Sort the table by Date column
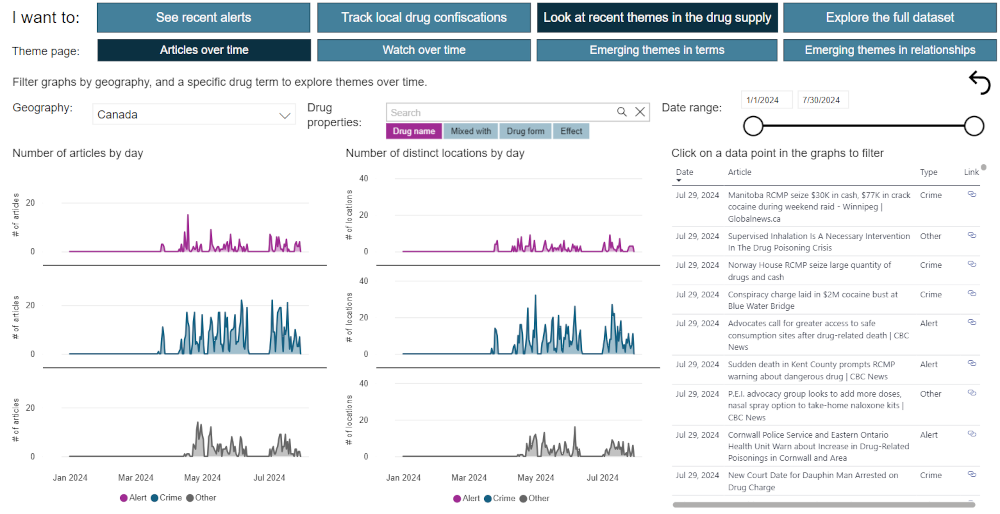This screenshot has width=1000, height=514. tap(684, 172)
